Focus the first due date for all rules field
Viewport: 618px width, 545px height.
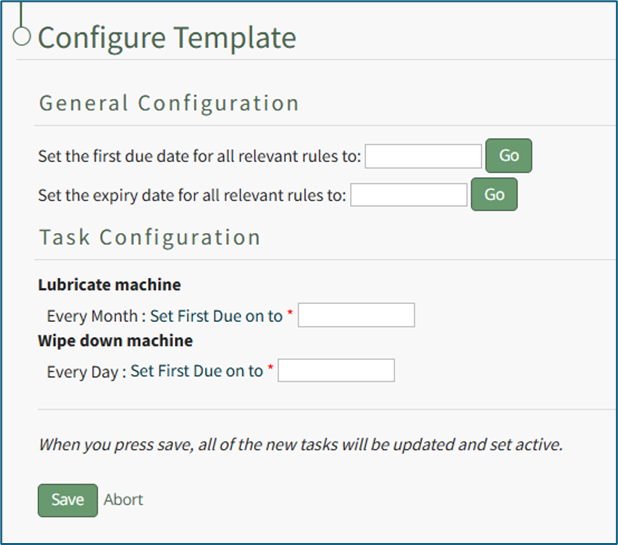424,156
